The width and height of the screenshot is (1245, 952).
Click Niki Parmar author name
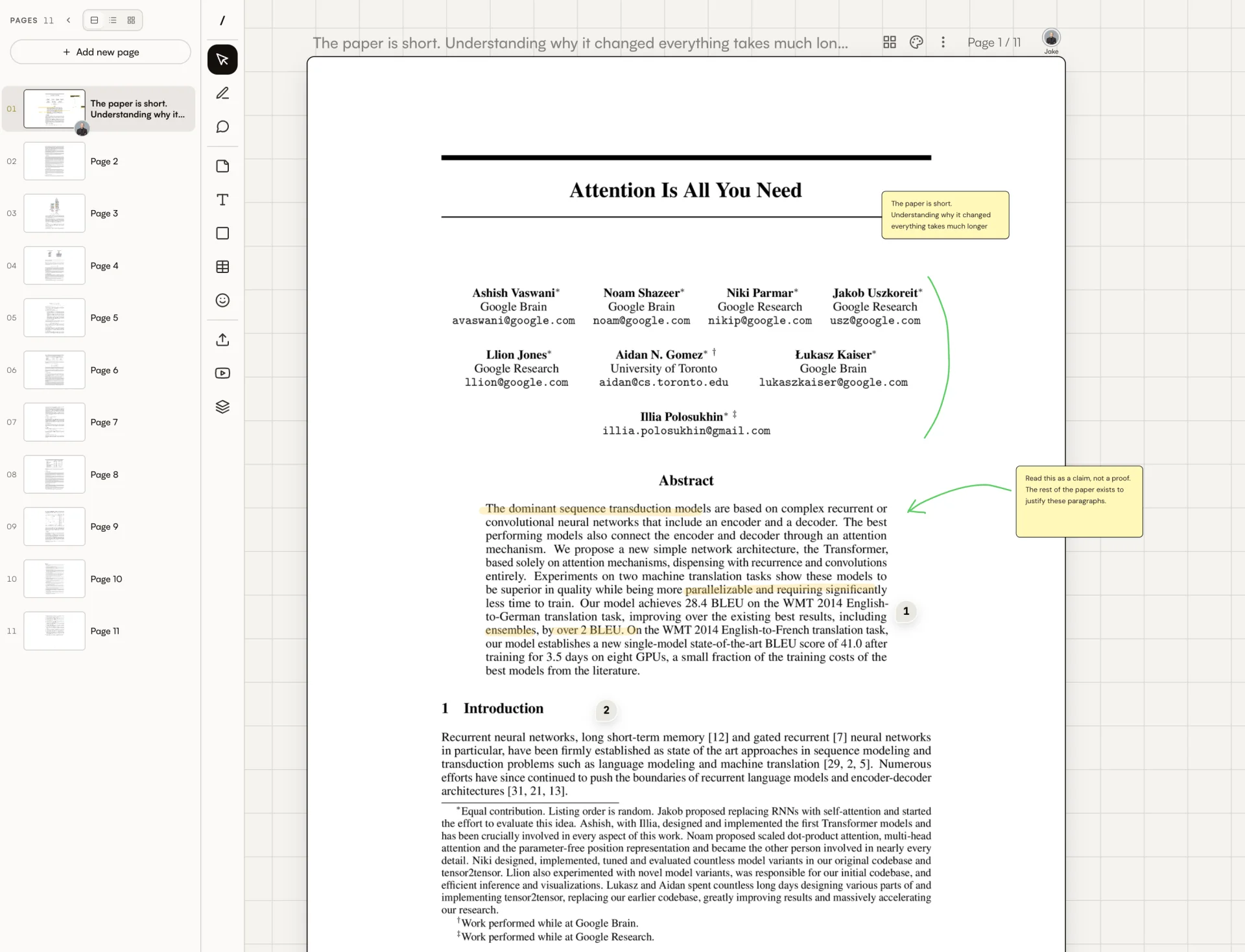[x=759, y=293]
